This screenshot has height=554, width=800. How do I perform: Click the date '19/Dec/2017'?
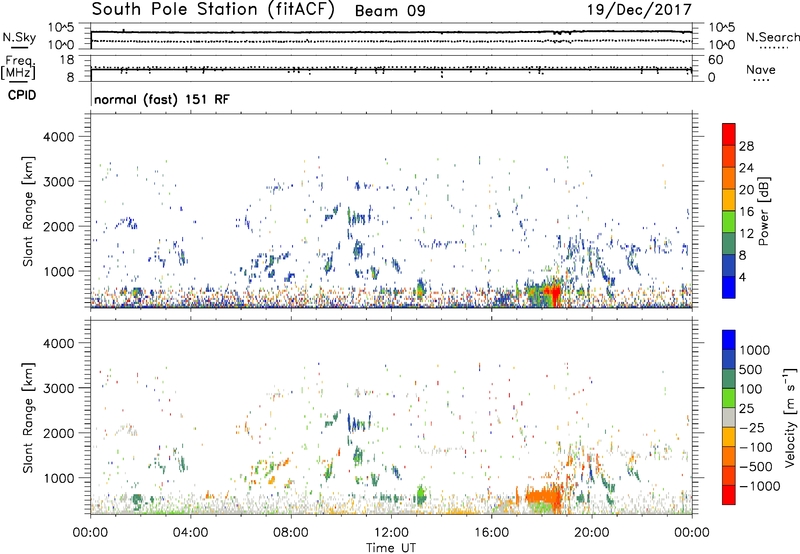tap(639, 10)
